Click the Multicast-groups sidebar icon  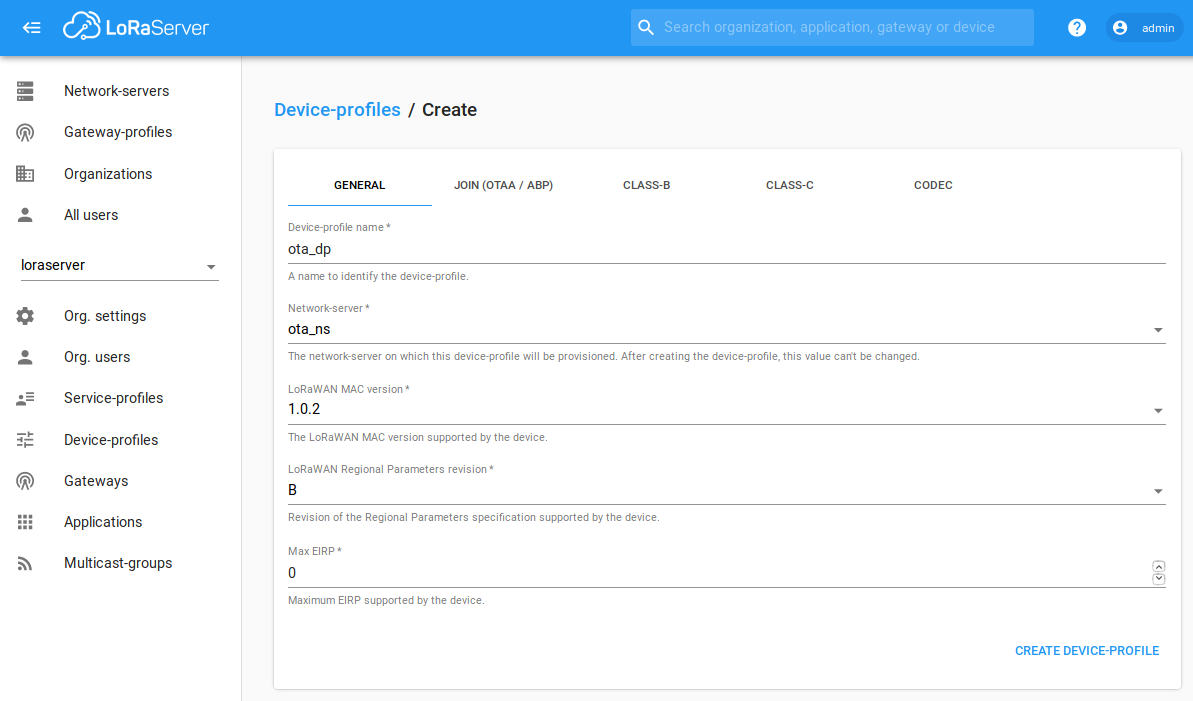point(25,562)
